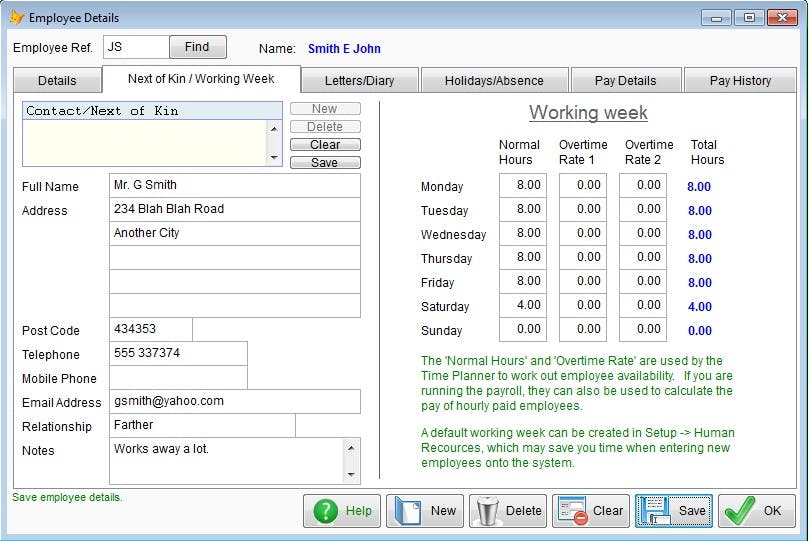The height and width of the screenshot is (541, 809).
Task: Click down arrow of Contact list scrollbar
Action: click(x=274, y=157)
